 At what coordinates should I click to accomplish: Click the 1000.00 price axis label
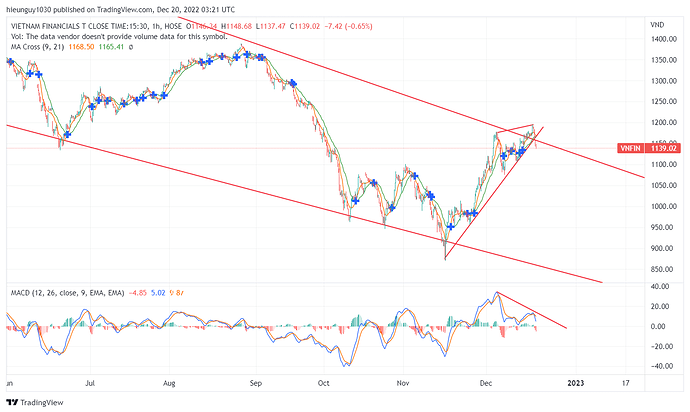[664, 206]
